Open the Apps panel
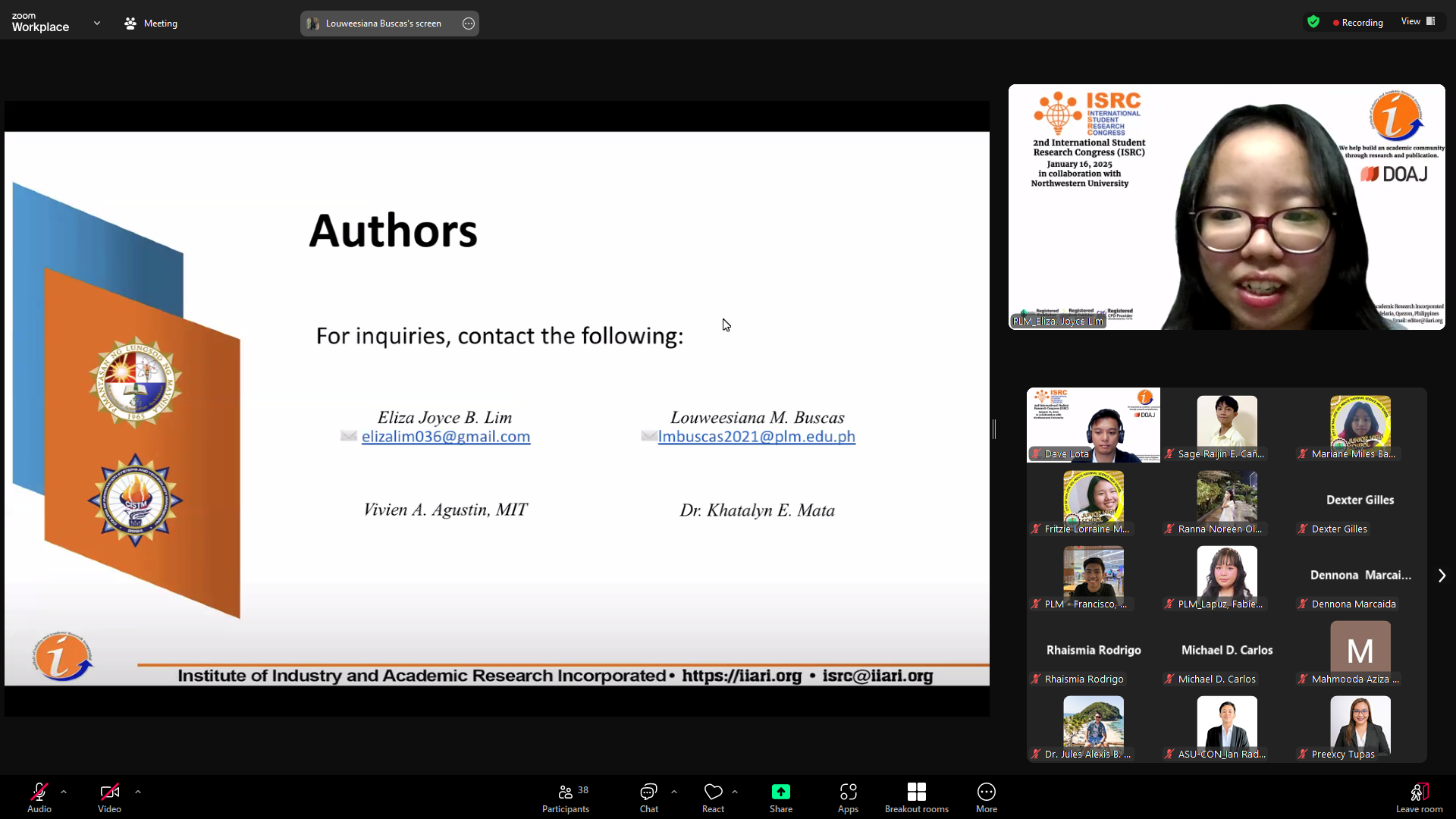The width and height of the screenshot is (1456, 819). pyautogui.click(x=848, y=797)
